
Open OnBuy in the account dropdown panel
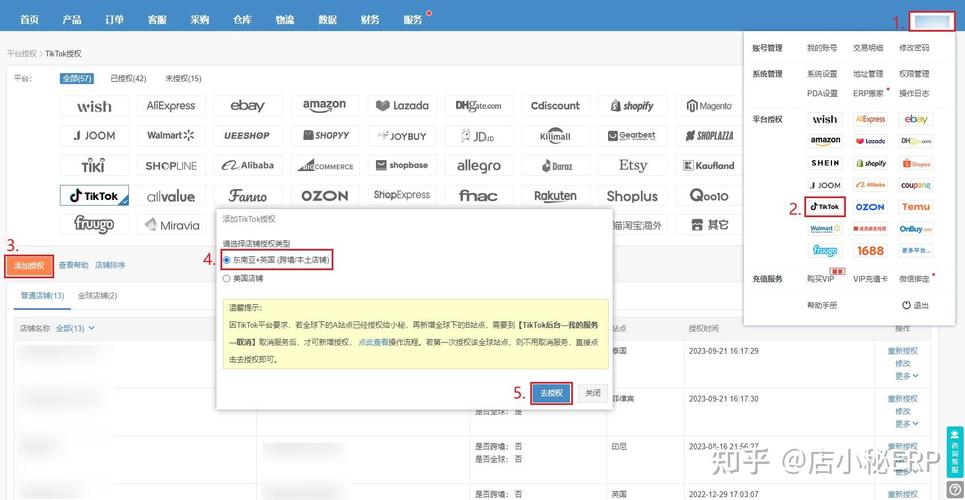point(916,228)
